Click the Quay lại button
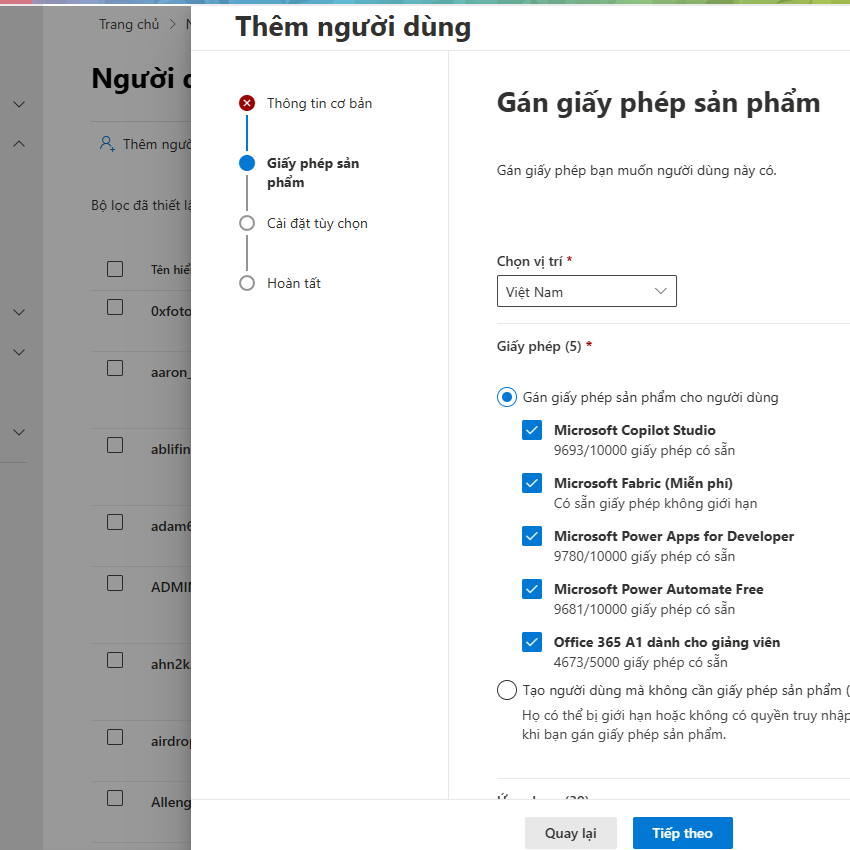The image size is (850, 850). pos(570,833)
